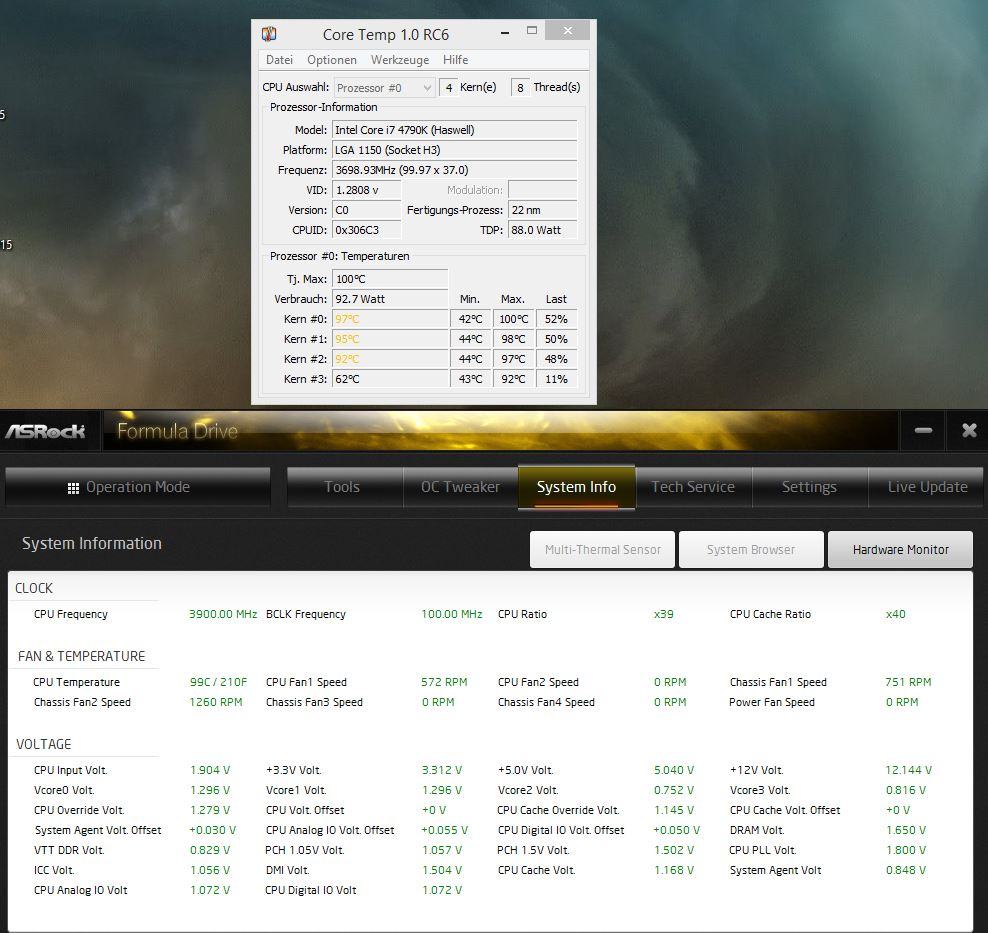Viewport: 988px width, 933px height.
Task: Click the BCLK Frequency value 100.00 MHz
Action: click(452, 614)
